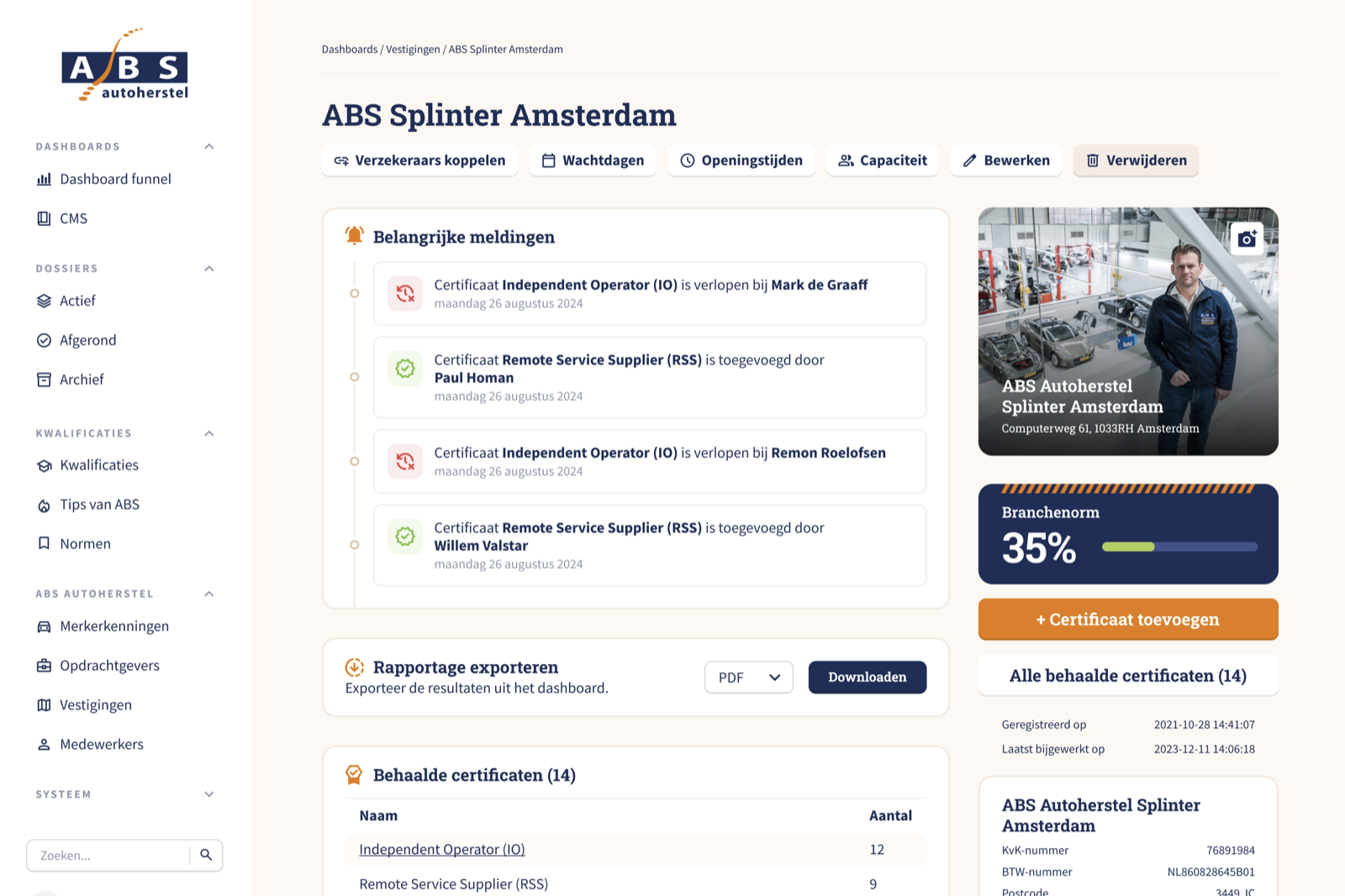The height and width of the screenshot is (896, 1345).
Task: Click the Laatst bijgewerkt op date 2023-12-11 14:06:18
Action: 1205,749
